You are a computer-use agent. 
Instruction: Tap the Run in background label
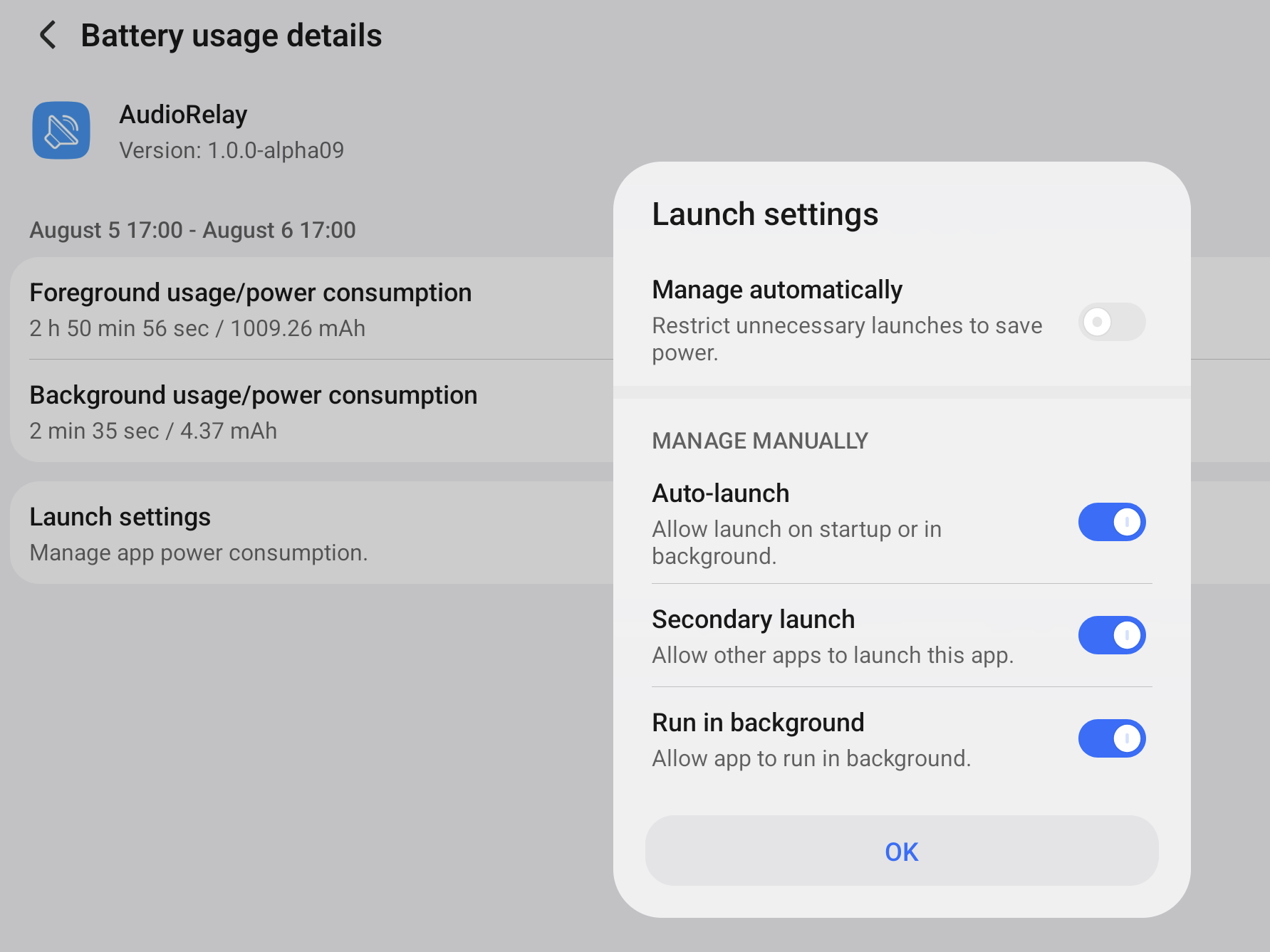point(758,723)
